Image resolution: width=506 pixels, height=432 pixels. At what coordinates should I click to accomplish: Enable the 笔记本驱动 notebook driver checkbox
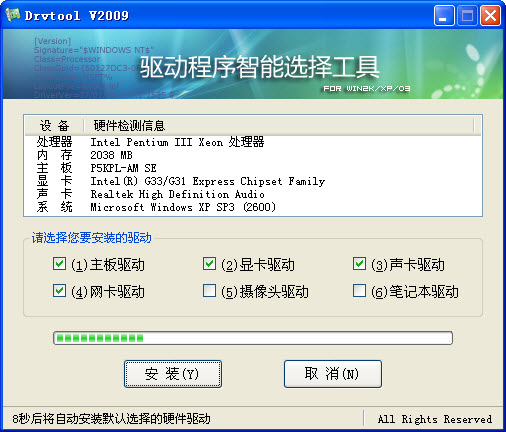(x=359, y=291)
